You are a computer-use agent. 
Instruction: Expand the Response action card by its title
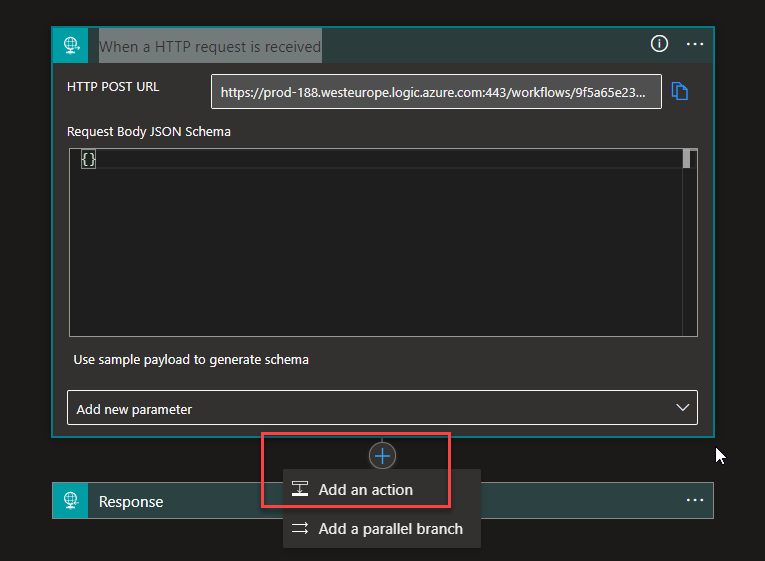pyautogui.click(x=131, y=501)
